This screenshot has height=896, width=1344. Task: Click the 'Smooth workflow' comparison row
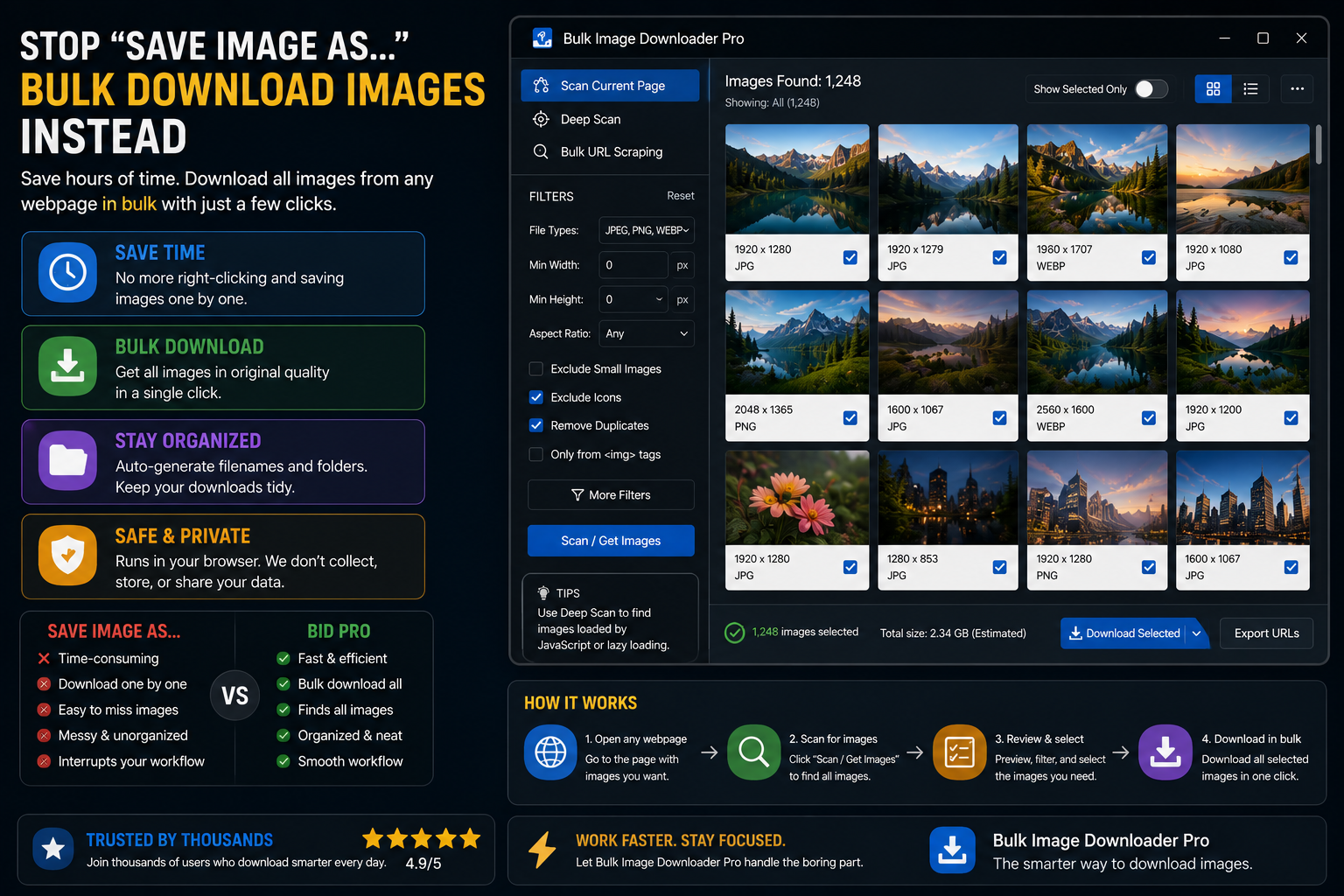coord(340,761)
